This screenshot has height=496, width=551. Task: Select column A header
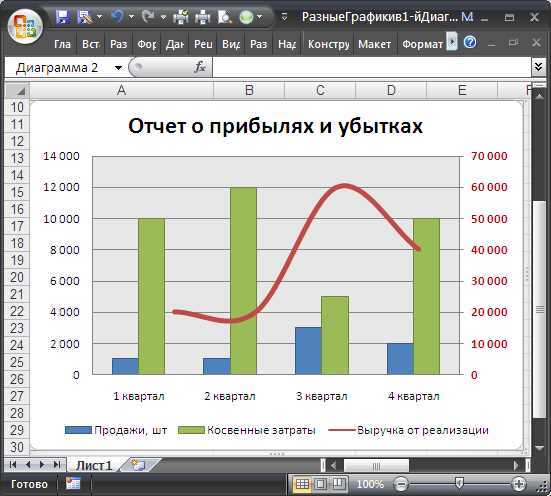(122, 90)
